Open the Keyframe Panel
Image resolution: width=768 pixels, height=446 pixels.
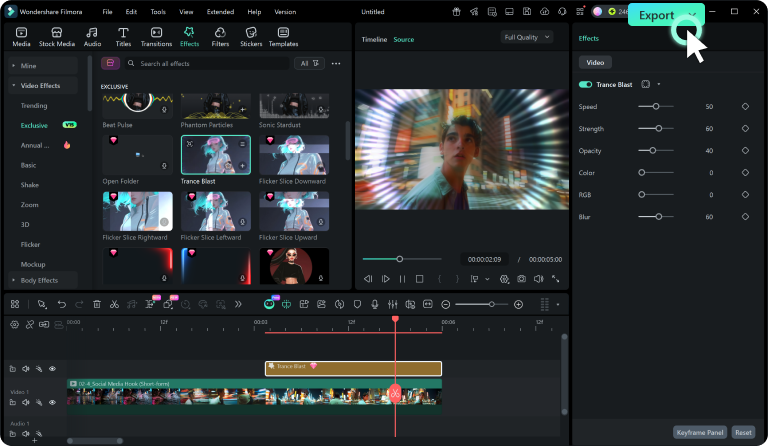(x=699, y=432)
